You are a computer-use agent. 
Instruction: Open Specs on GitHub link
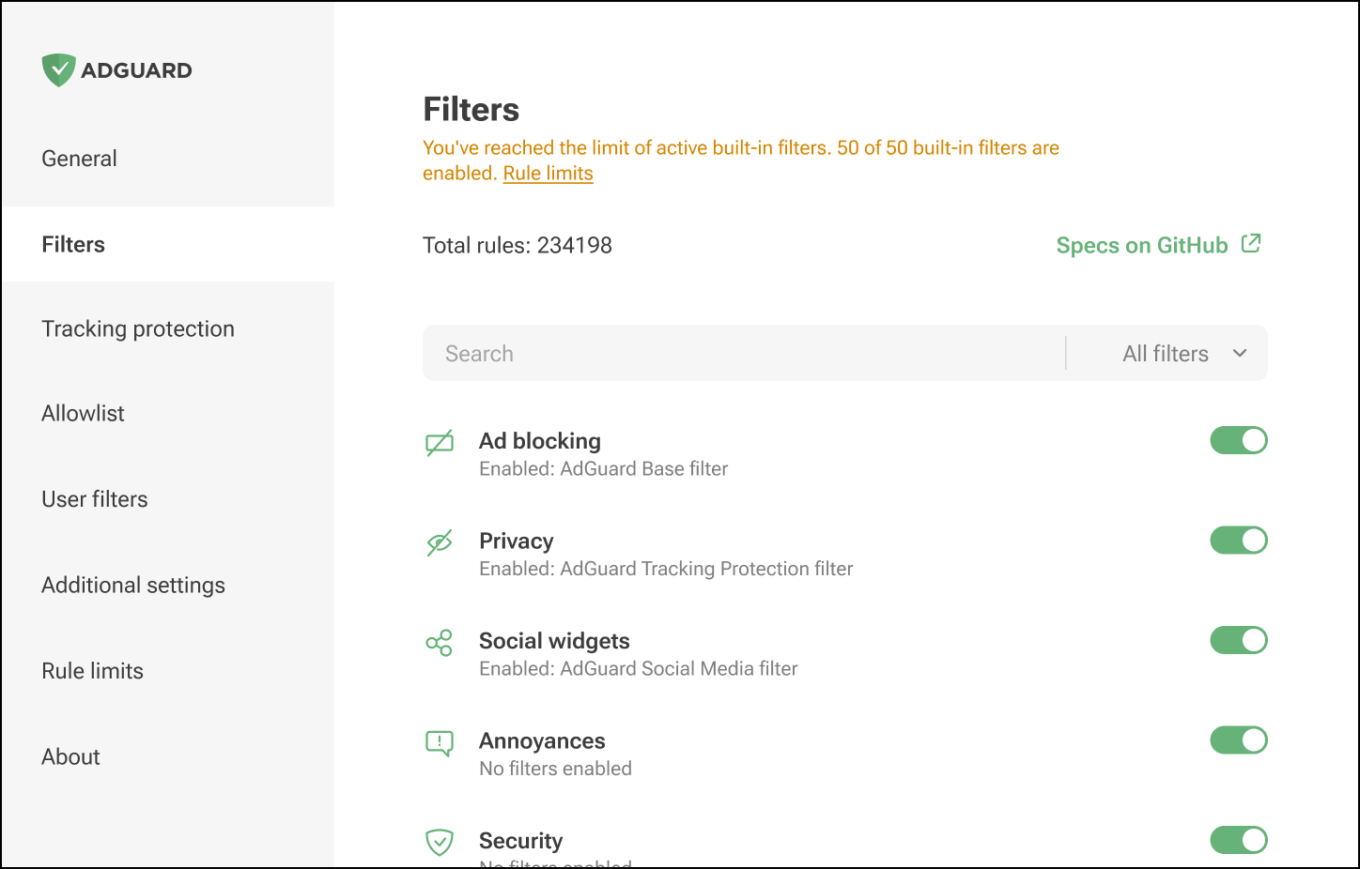pos(1142,246)
